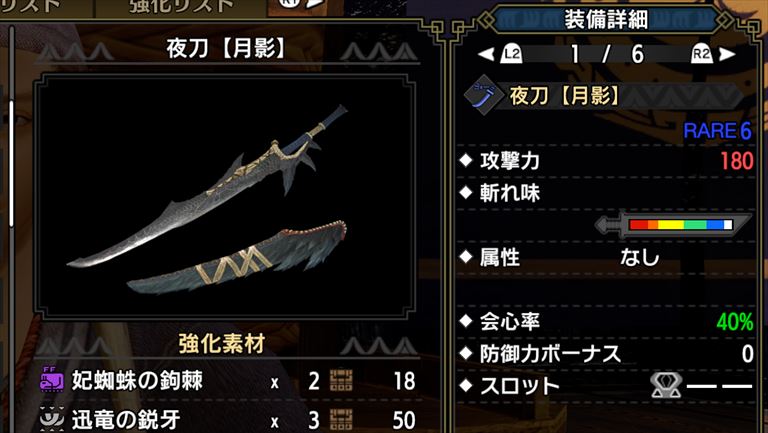The width and height of the screenshot is (768, 433).
Task: Select the 妃蜘蛛の鉤棘 material row
Action: click(229, 381)
